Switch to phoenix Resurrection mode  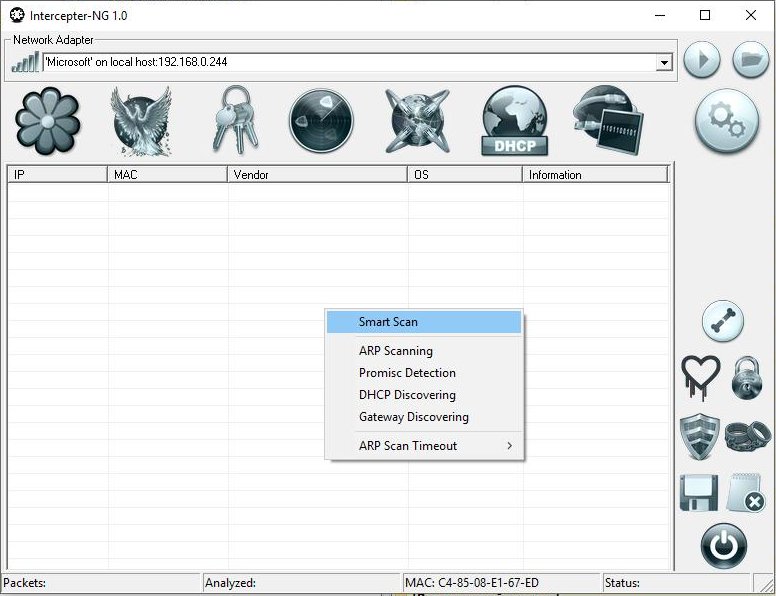(x=141, y=121)
